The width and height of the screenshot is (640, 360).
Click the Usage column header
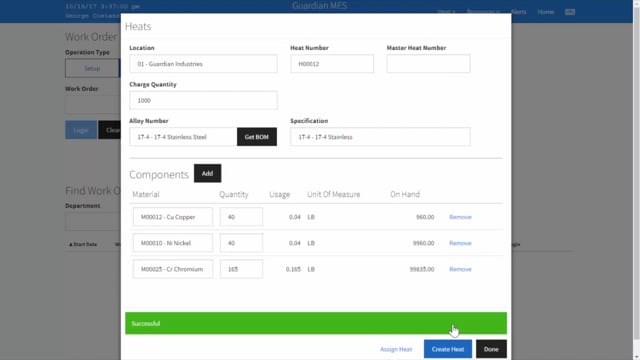[280, 194]
